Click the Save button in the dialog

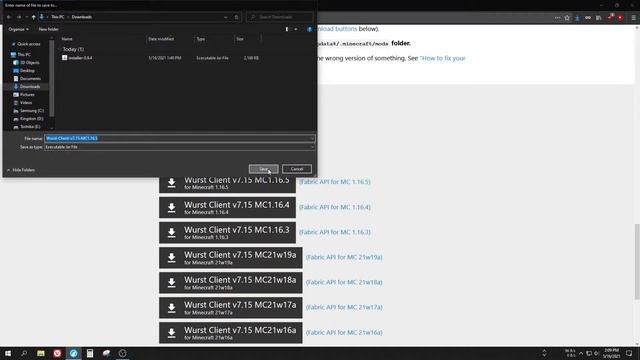pyautogui.click(x=263, y=169)
